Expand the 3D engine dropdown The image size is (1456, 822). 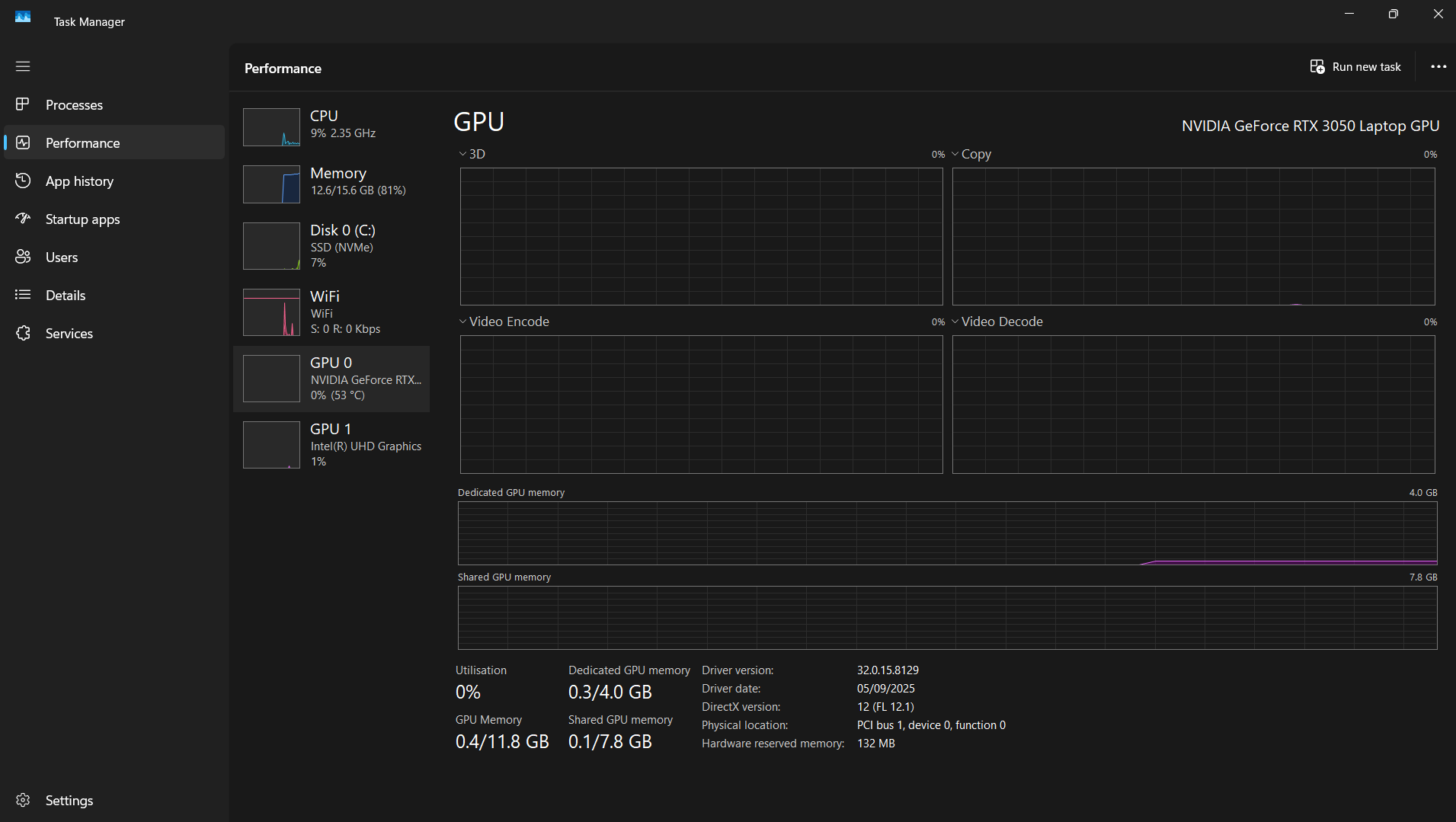pyautogui.click(x=472, y=154)
